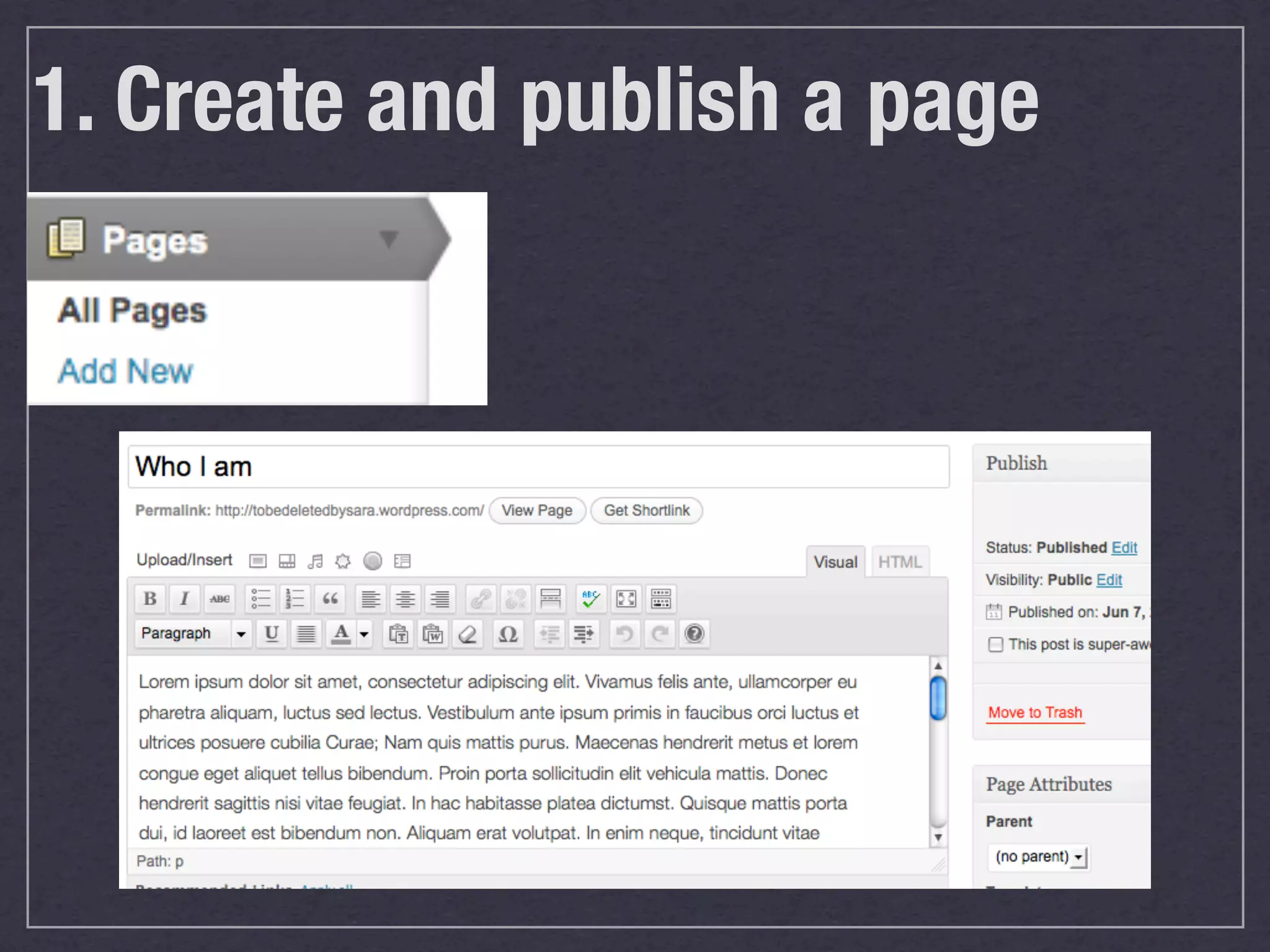Insert a special character with Omega
Viewport: 1270px width, 952px height.
tap(508, 633)
